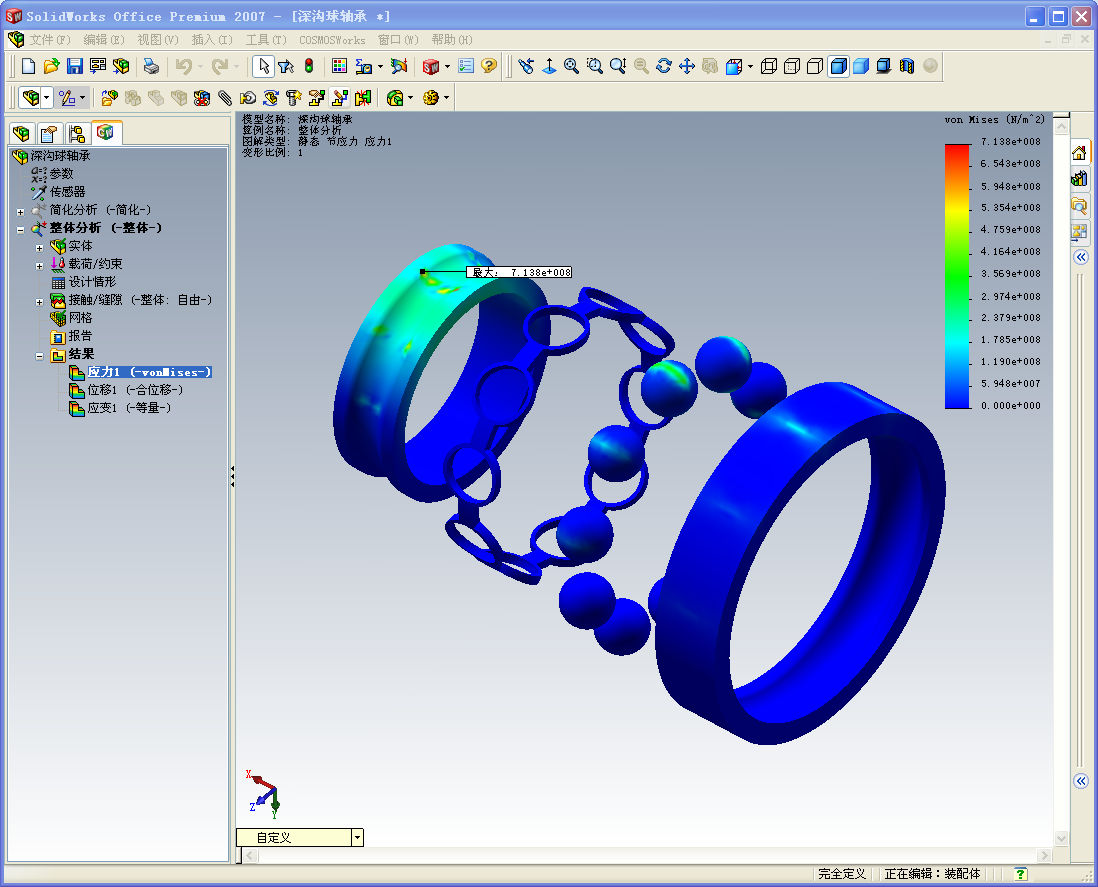Image resolution: width=1098 pixels, height=887 pixels.
Task: Open SolidWorks Resources home icon
Action: tap(1079, 153)
